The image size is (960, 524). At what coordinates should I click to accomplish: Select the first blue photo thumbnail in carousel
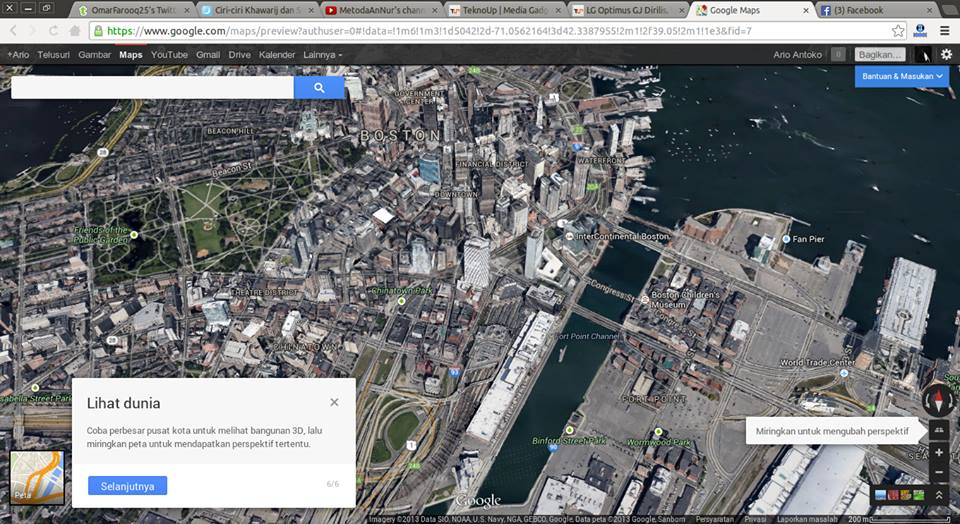point(880,495)
